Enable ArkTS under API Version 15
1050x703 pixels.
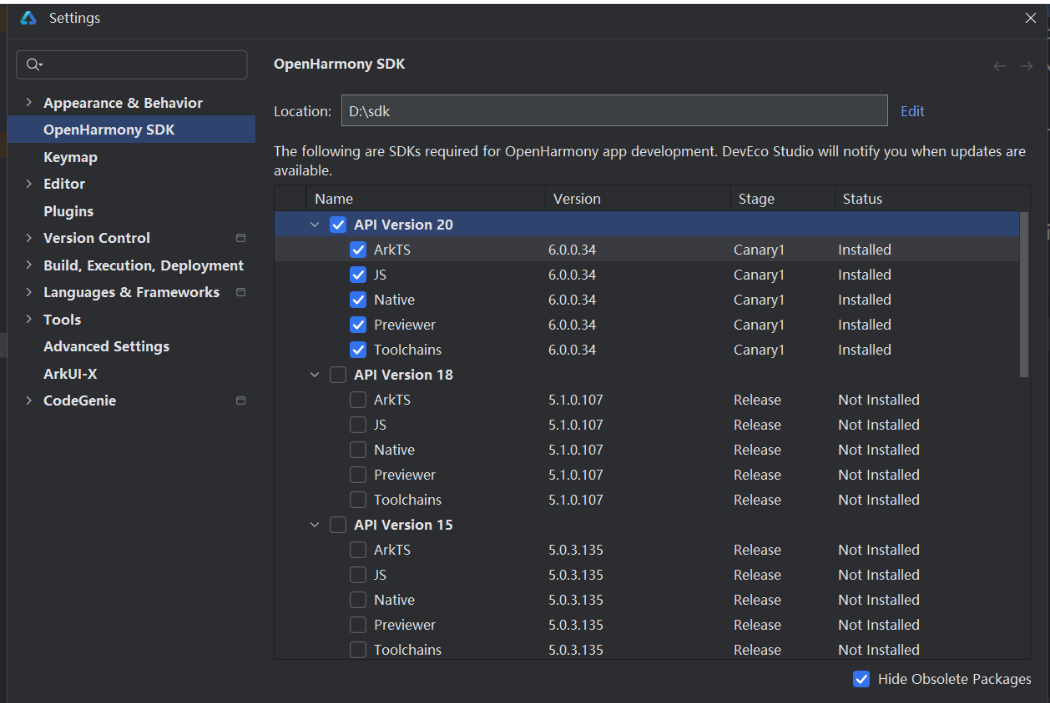click(358, 550)
